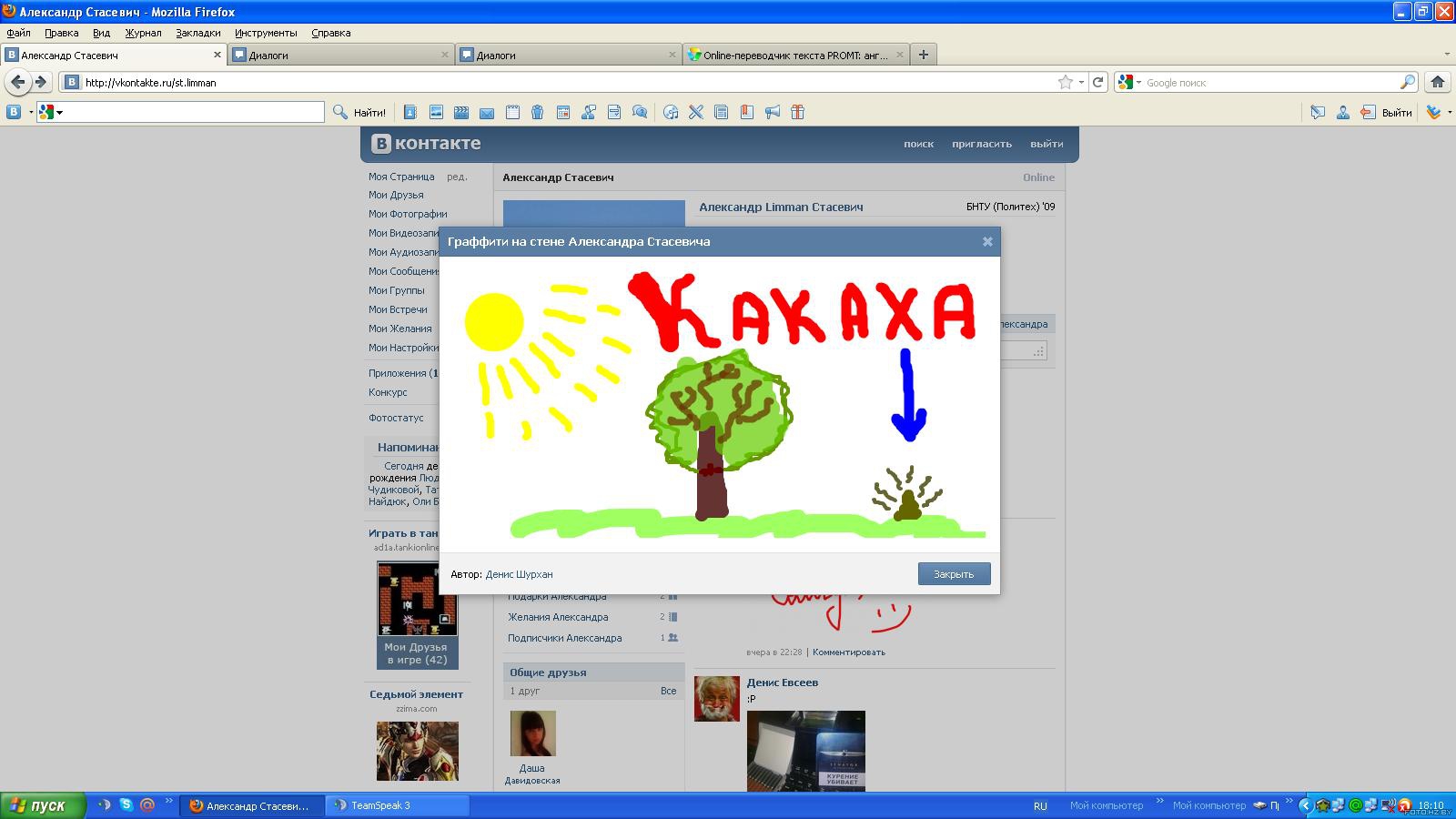1456x819 pixels.
Task: Switch to the first Диалоги tab
Action: 340,55
